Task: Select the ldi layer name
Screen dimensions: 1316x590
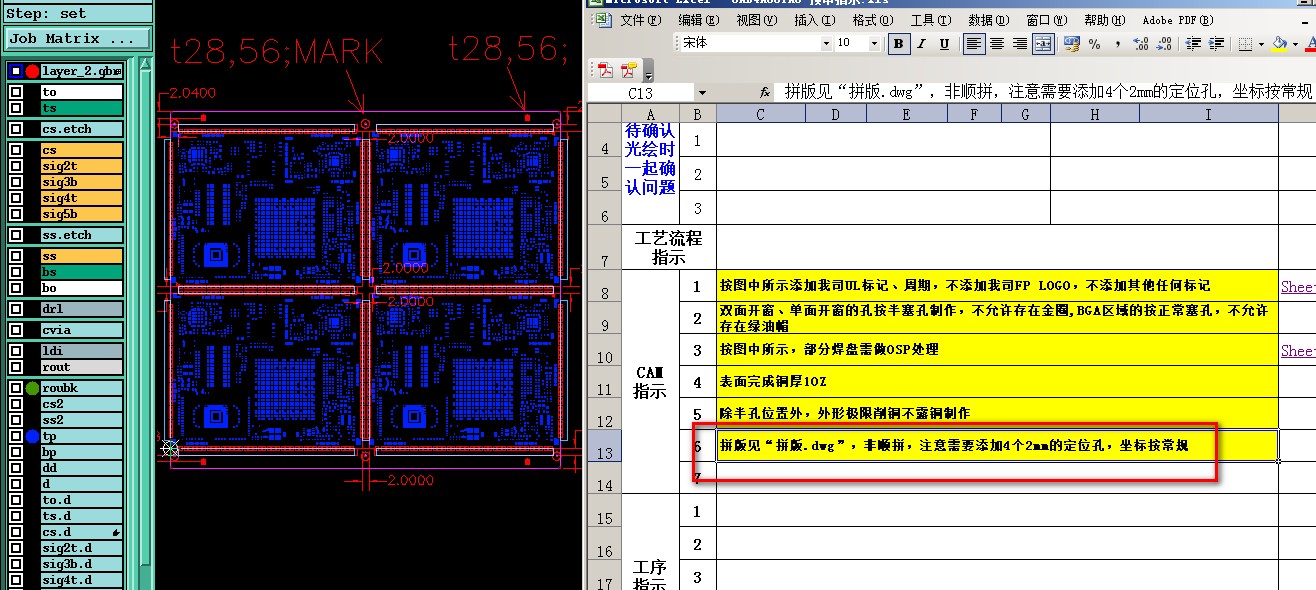Action: pos(81,351)
